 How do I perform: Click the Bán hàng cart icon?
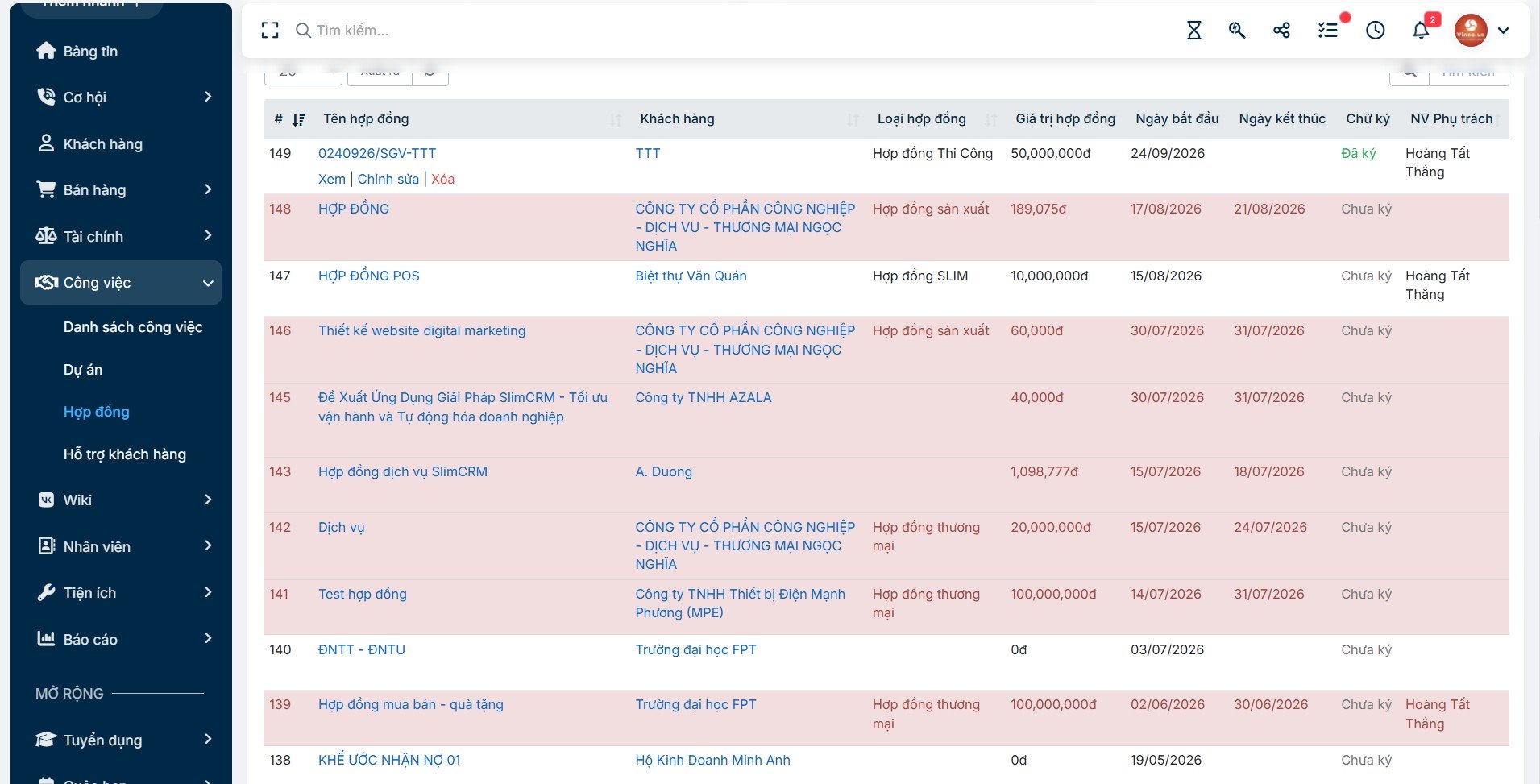[46, 189]
